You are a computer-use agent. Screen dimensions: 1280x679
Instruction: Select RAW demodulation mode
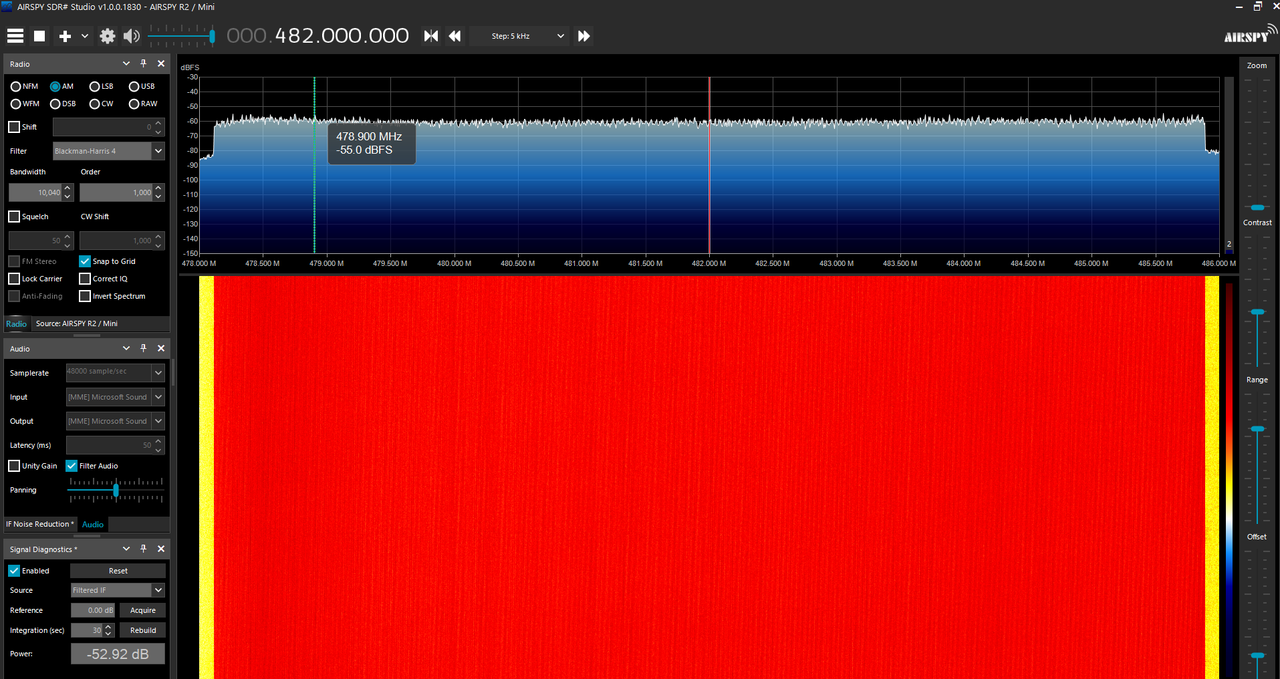(x=142, y=103)
